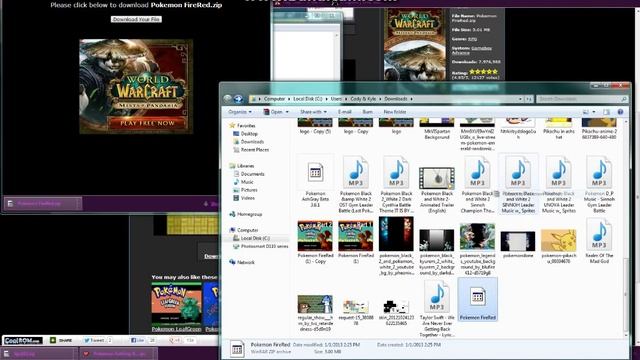Click the Explorer help question mark icon

point(620,112)
